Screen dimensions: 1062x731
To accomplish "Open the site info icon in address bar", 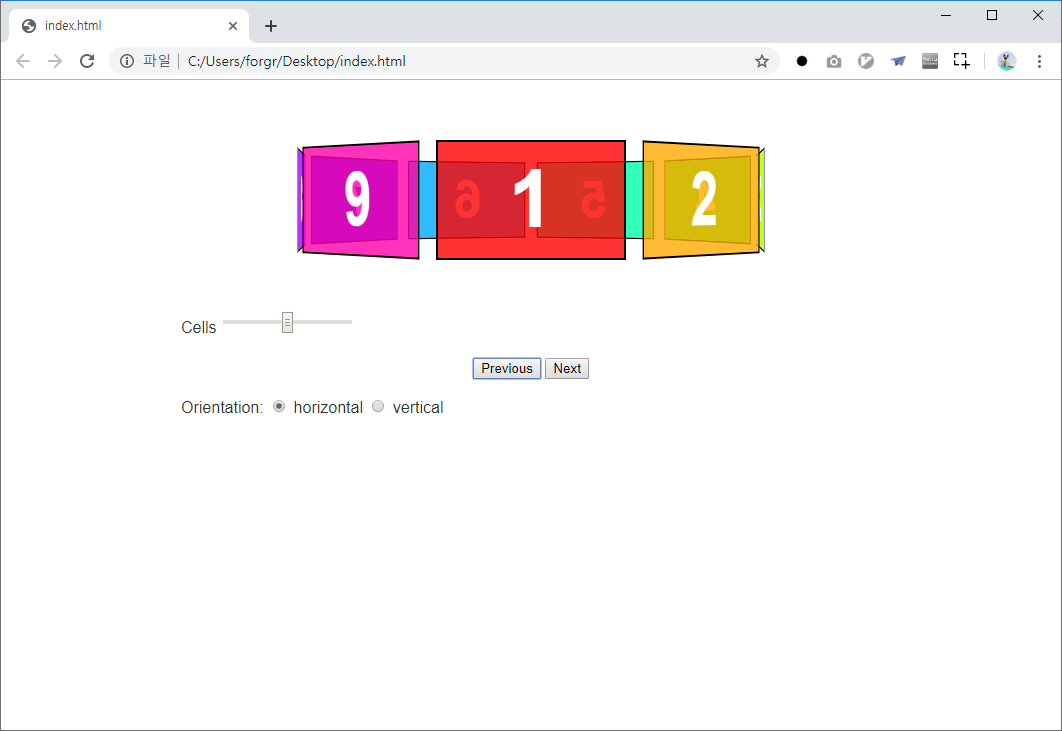I will (127, 61).
